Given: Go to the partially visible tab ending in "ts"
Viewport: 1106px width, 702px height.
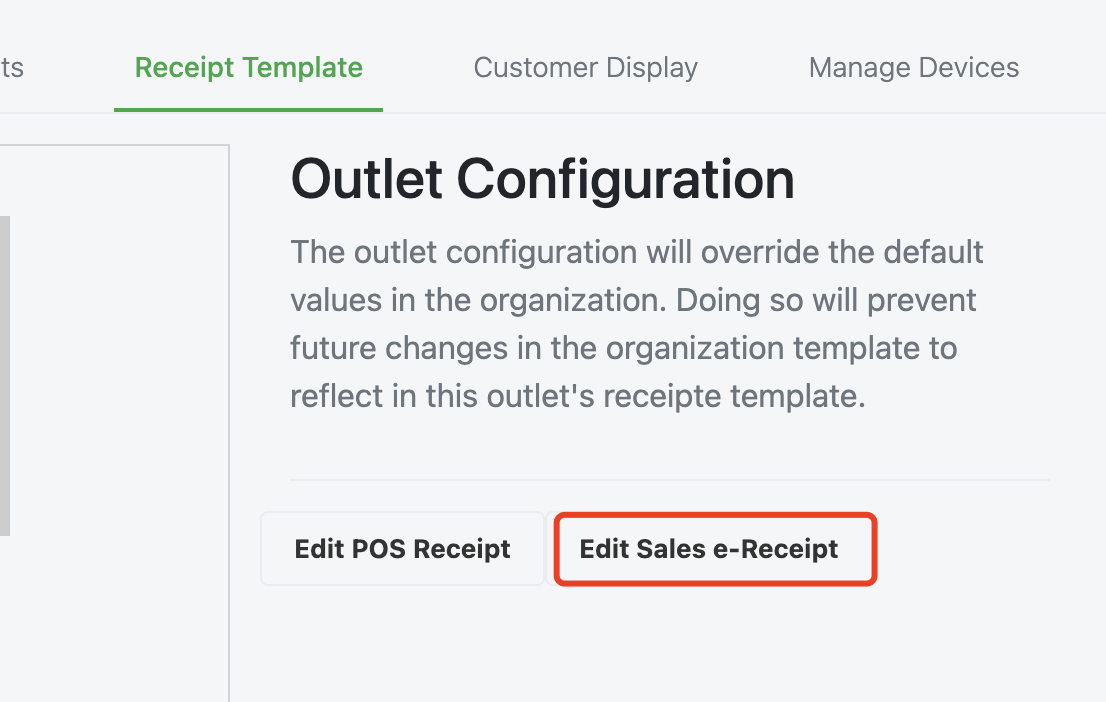Looking at the screenshot, I should pos(12,68).
